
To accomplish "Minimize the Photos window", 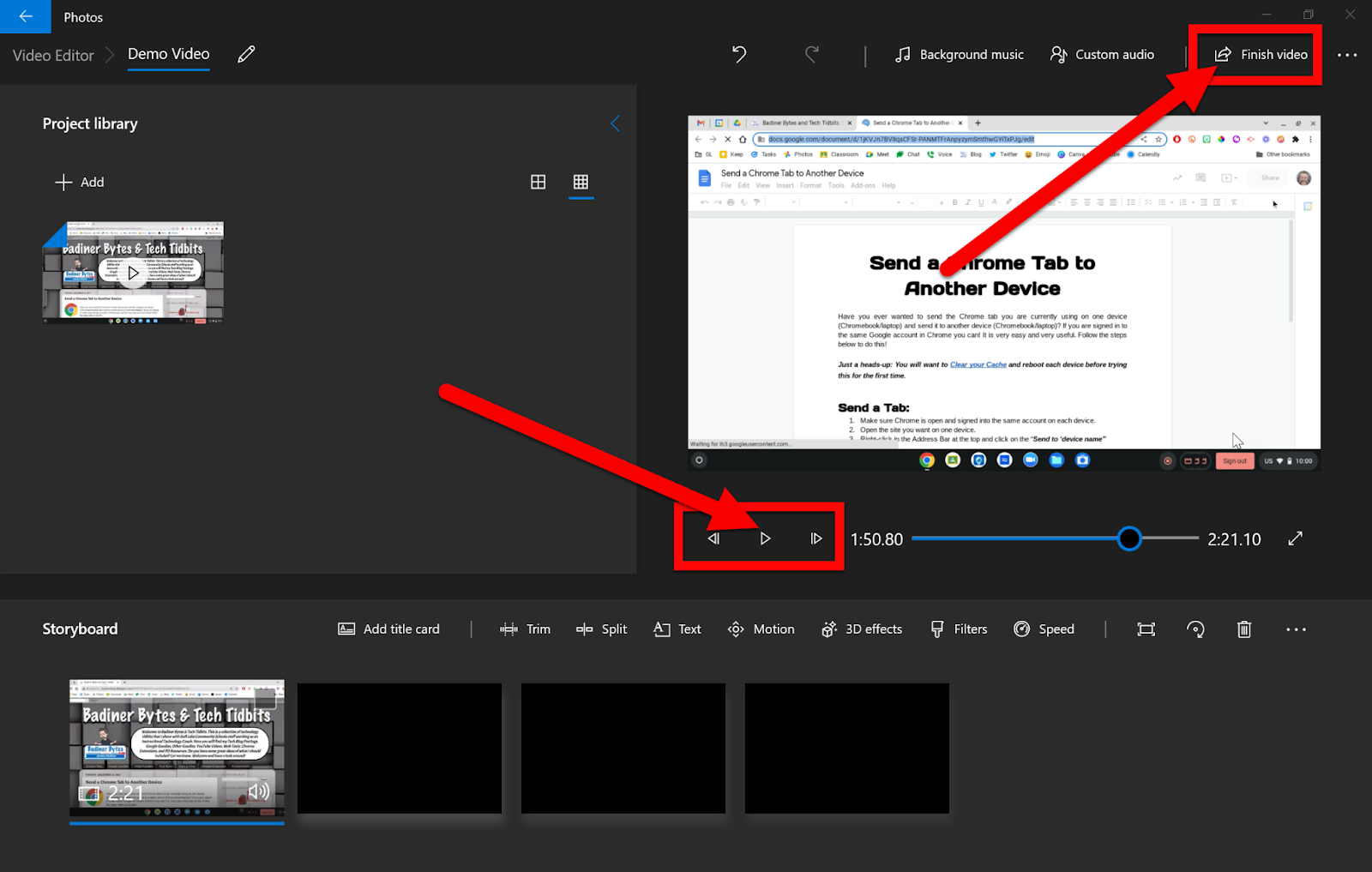I will click(x=1267, y=15).
